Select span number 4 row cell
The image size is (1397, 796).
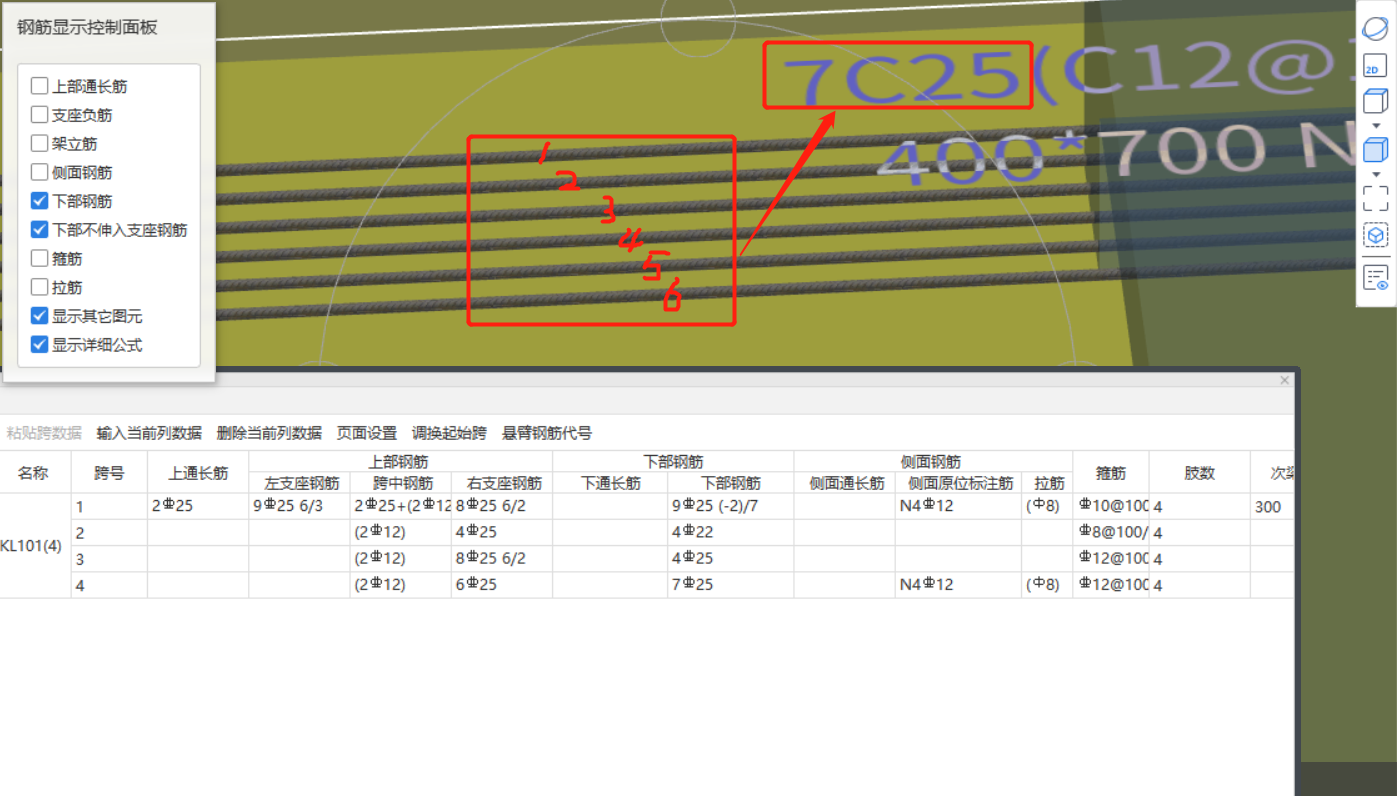(x=109, y=585)
